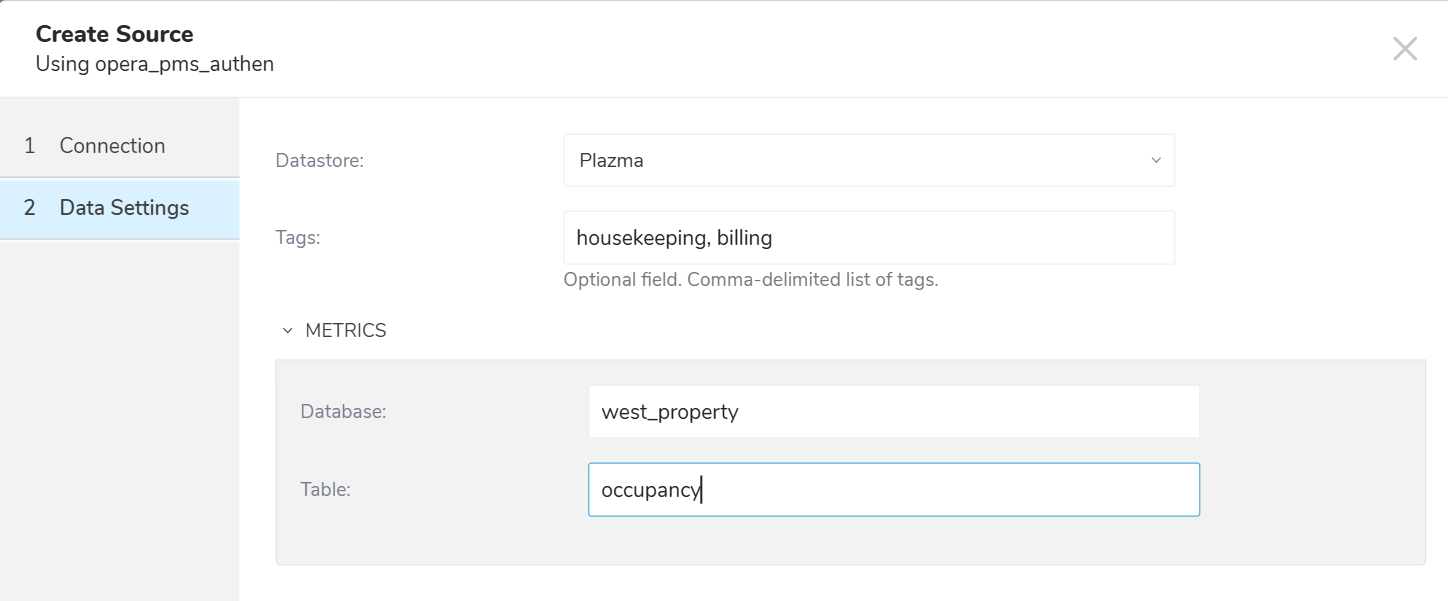Click the "Database:" field label
The width and height of the screenshot is (1448, 601).
343,412
